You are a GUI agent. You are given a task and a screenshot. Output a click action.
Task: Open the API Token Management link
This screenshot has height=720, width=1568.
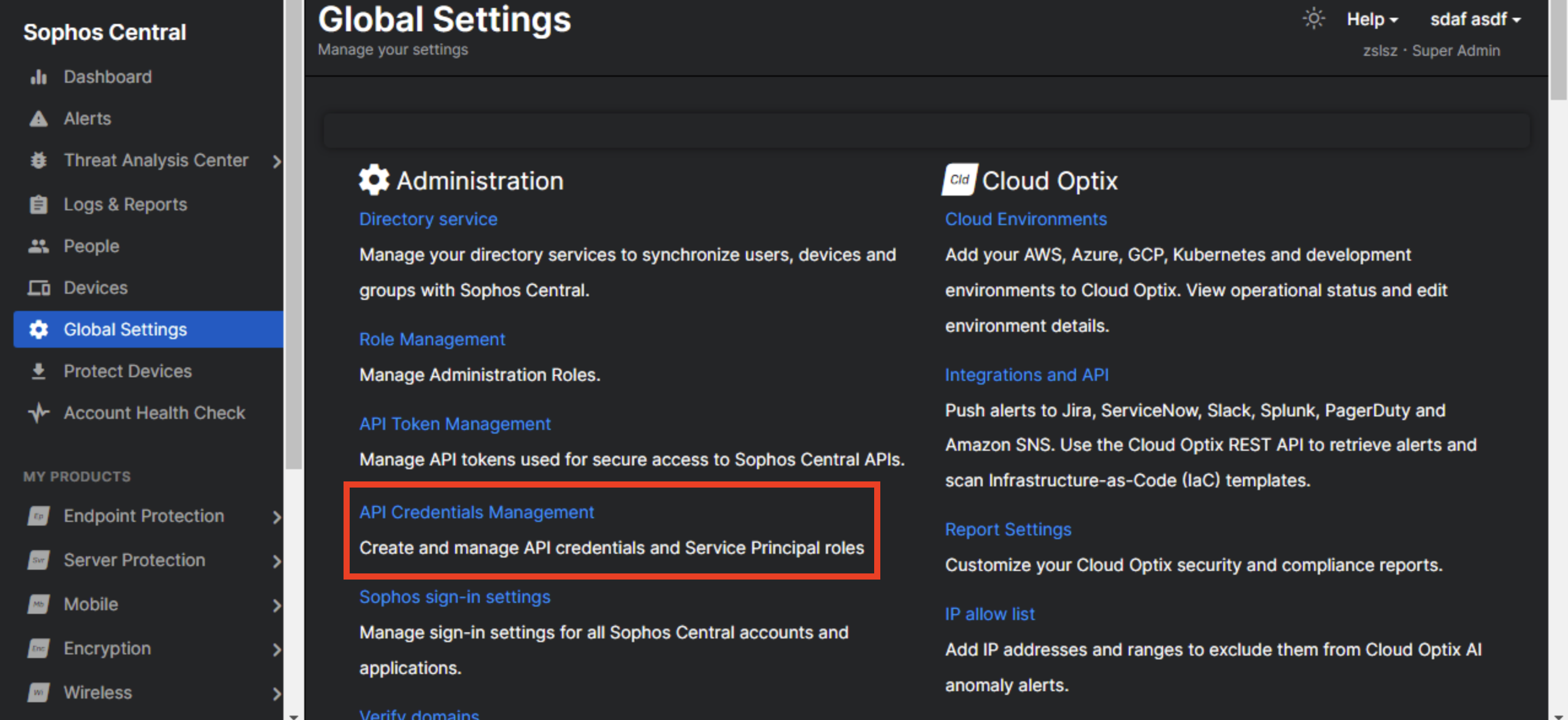[455, 424]
